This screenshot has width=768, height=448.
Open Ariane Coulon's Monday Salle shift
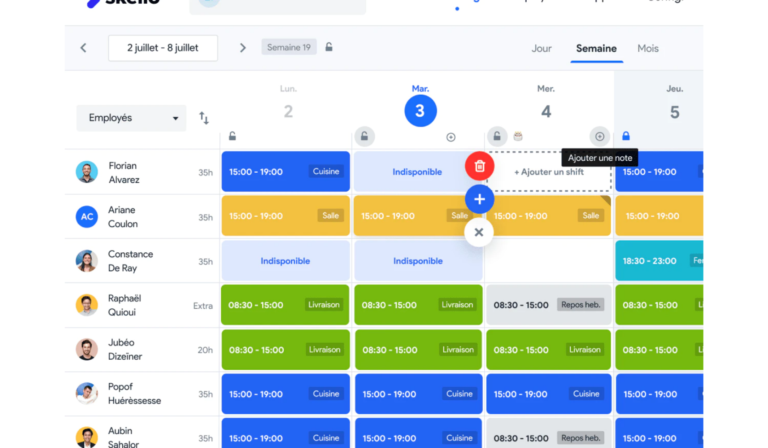click(x=286, y=216)
